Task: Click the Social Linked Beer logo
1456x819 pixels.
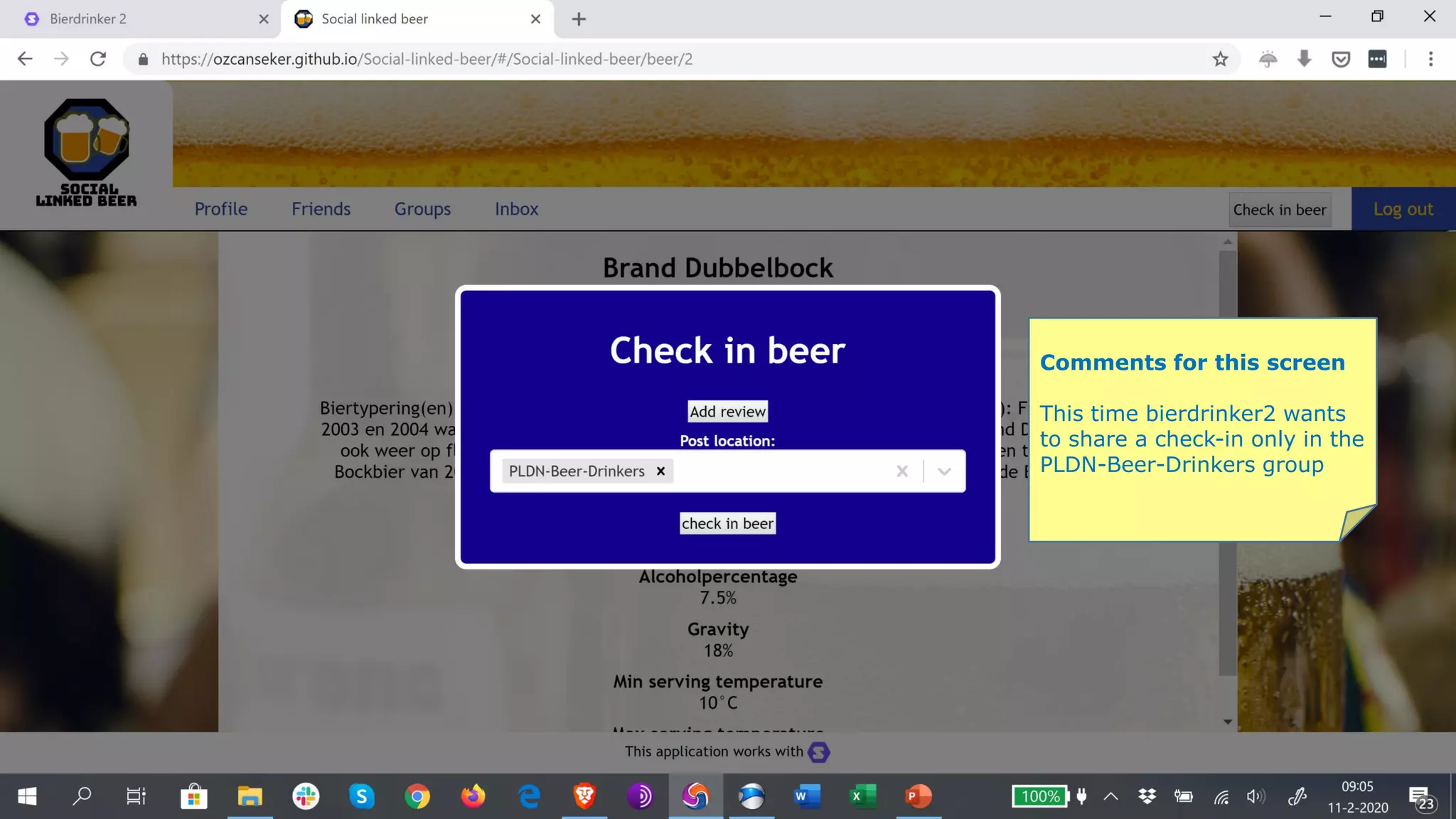Action: coord(86,153)
